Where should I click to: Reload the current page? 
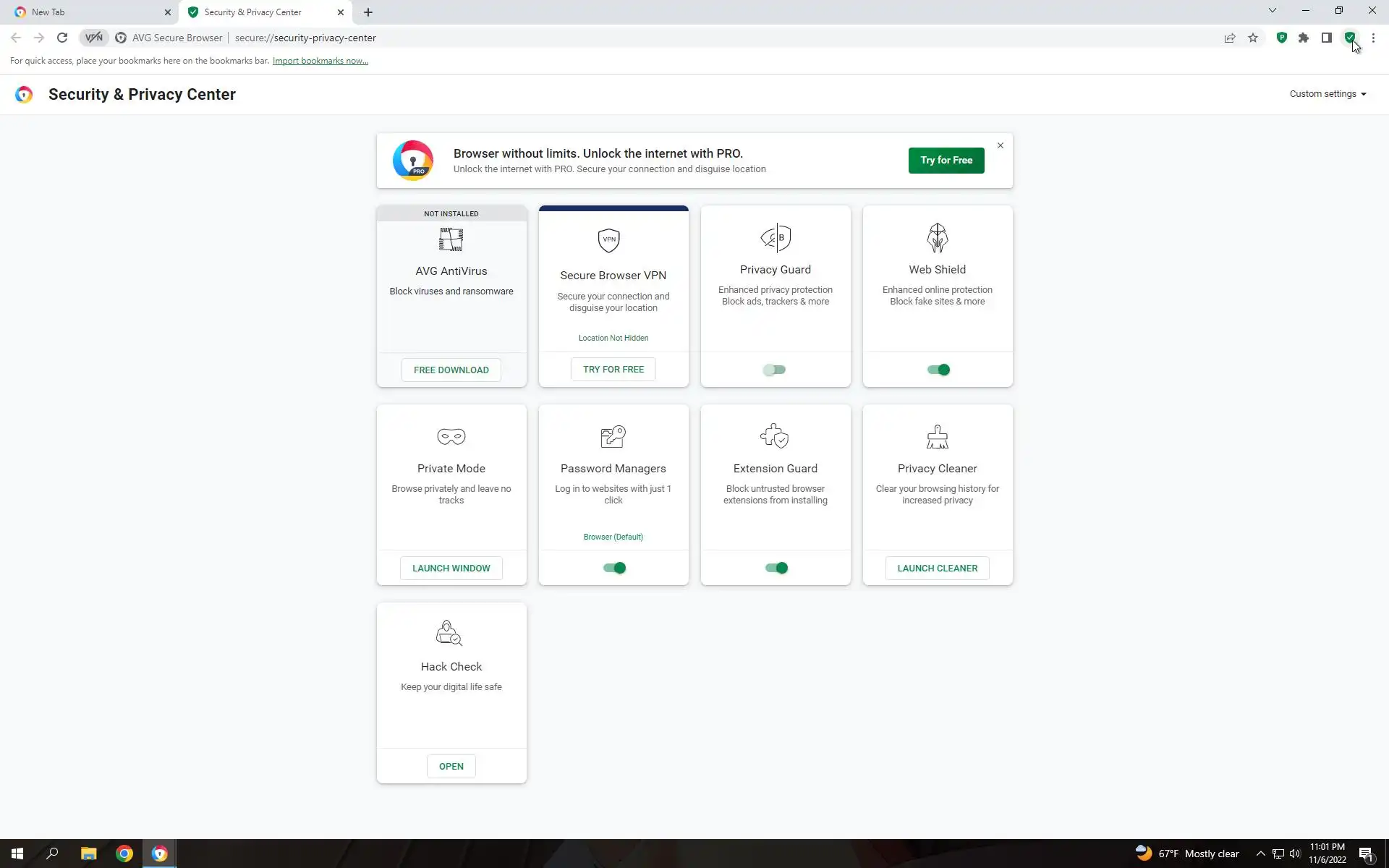point(62,38)
